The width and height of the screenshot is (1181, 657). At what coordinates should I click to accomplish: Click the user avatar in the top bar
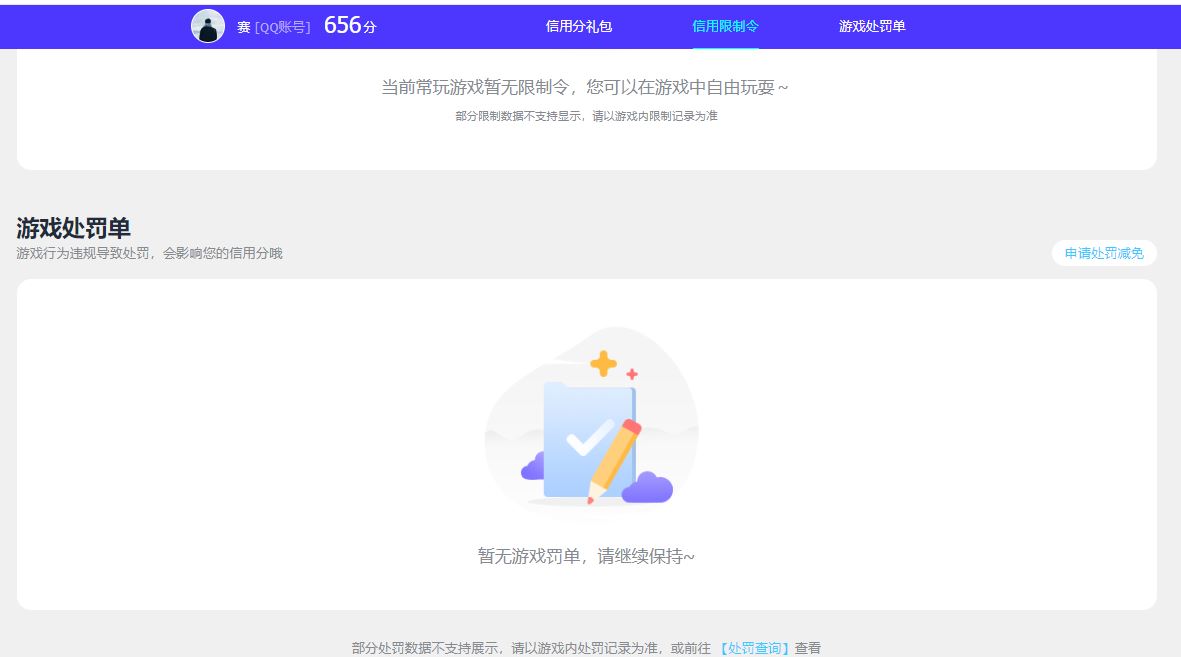pyautogui.click(x=208, y=26)
